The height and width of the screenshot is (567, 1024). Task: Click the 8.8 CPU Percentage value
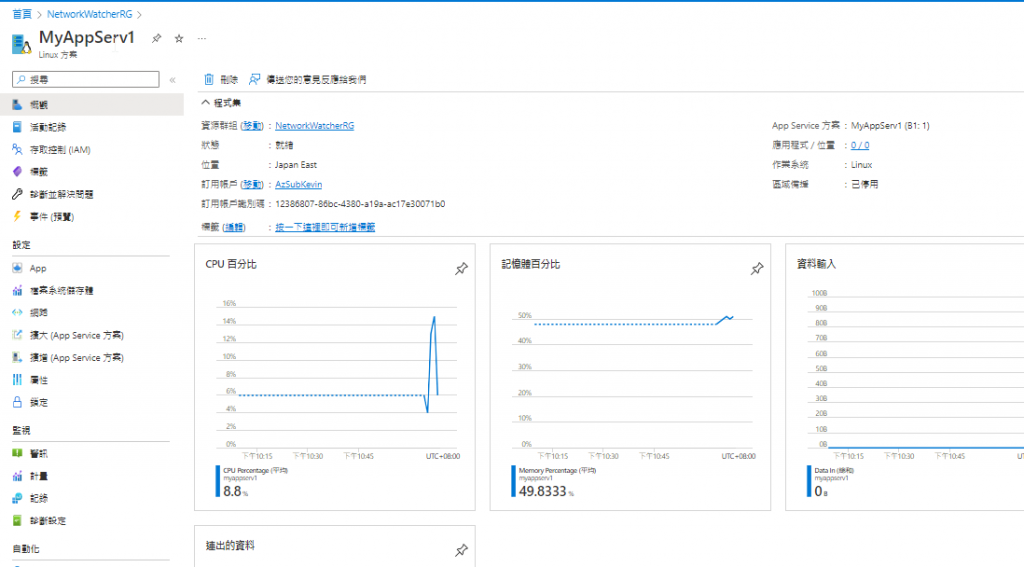(232, 491)
